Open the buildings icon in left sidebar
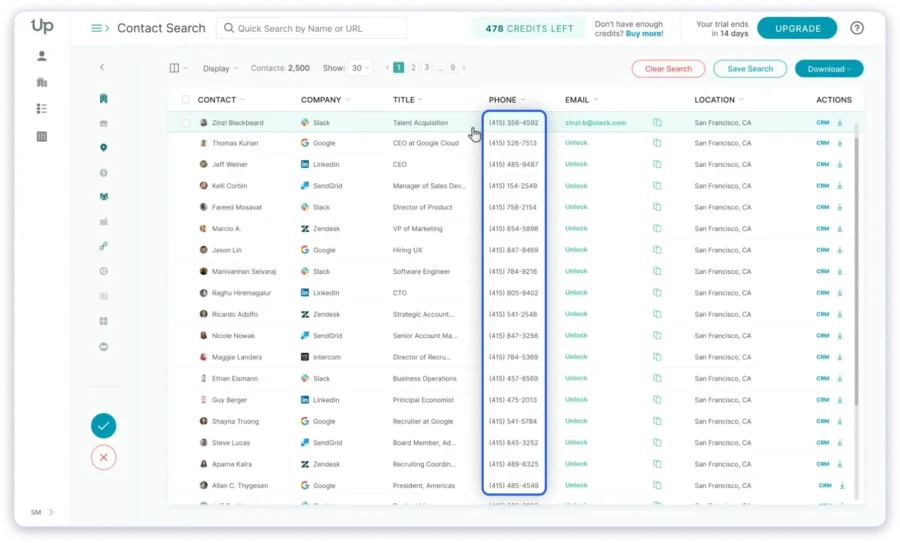Image resolution: width=900 pixels, height=543 pixels. [42, 83]
